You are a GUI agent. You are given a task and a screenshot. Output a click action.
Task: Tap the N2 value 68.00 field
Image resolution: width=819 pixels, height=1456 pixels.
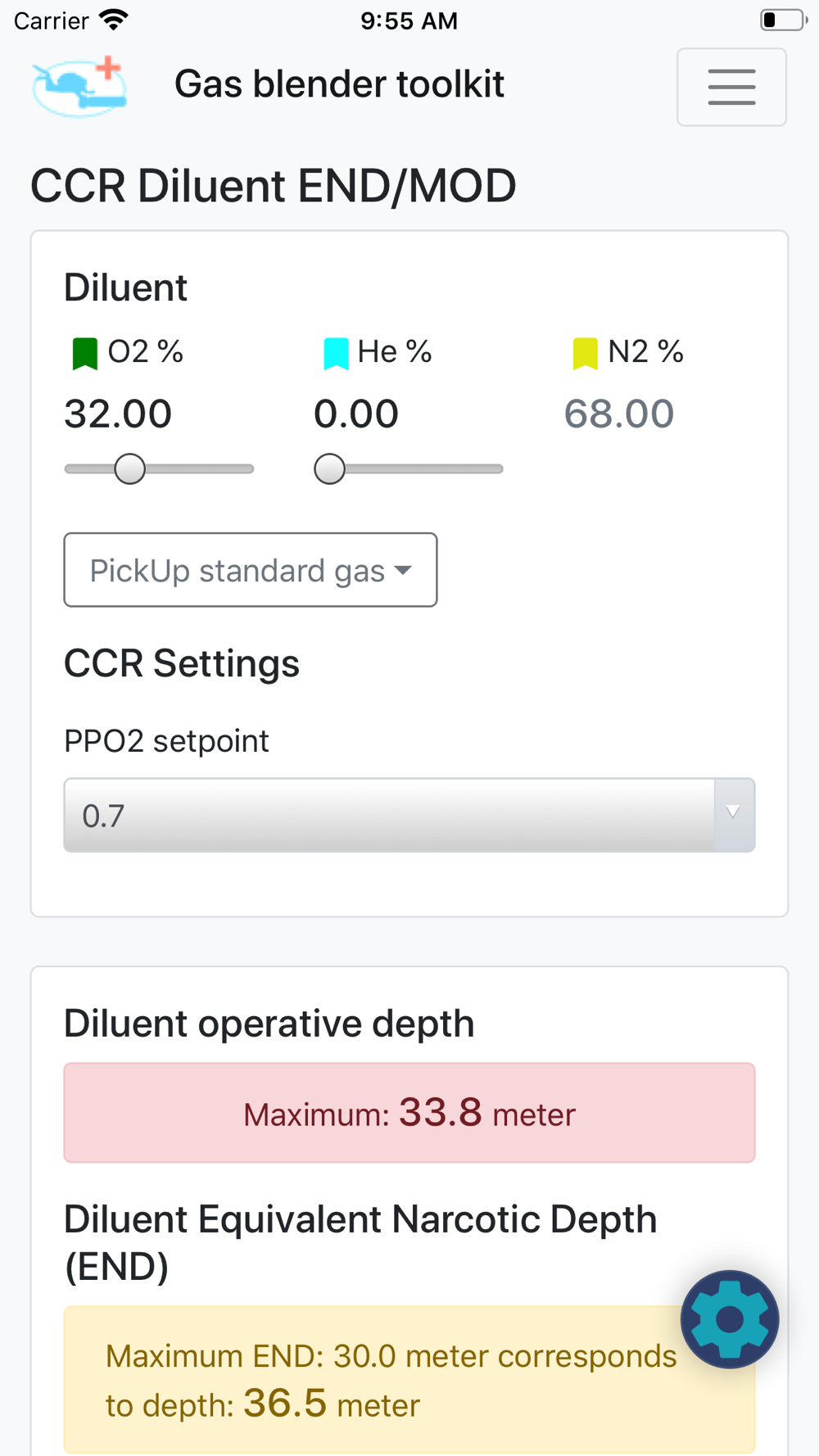click(619, 414)
